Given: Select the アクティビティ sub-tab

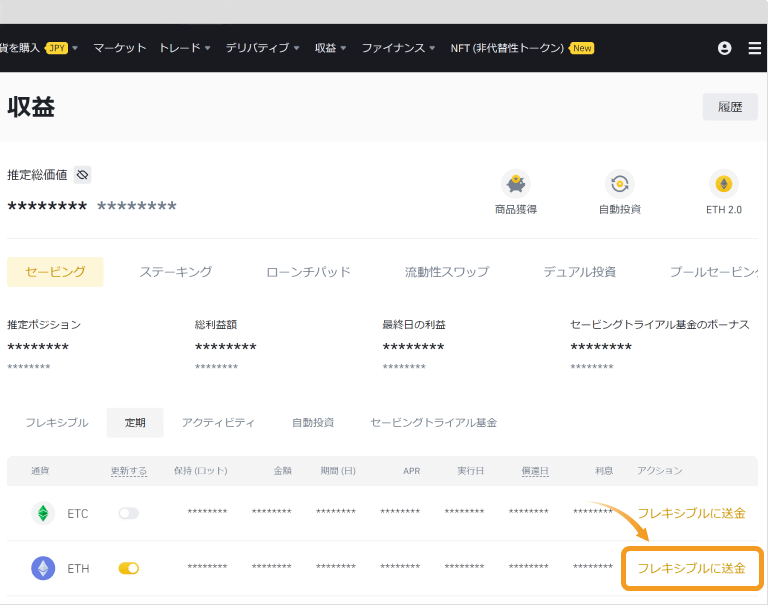Looking at the screenshot, I should click(218, 423).
